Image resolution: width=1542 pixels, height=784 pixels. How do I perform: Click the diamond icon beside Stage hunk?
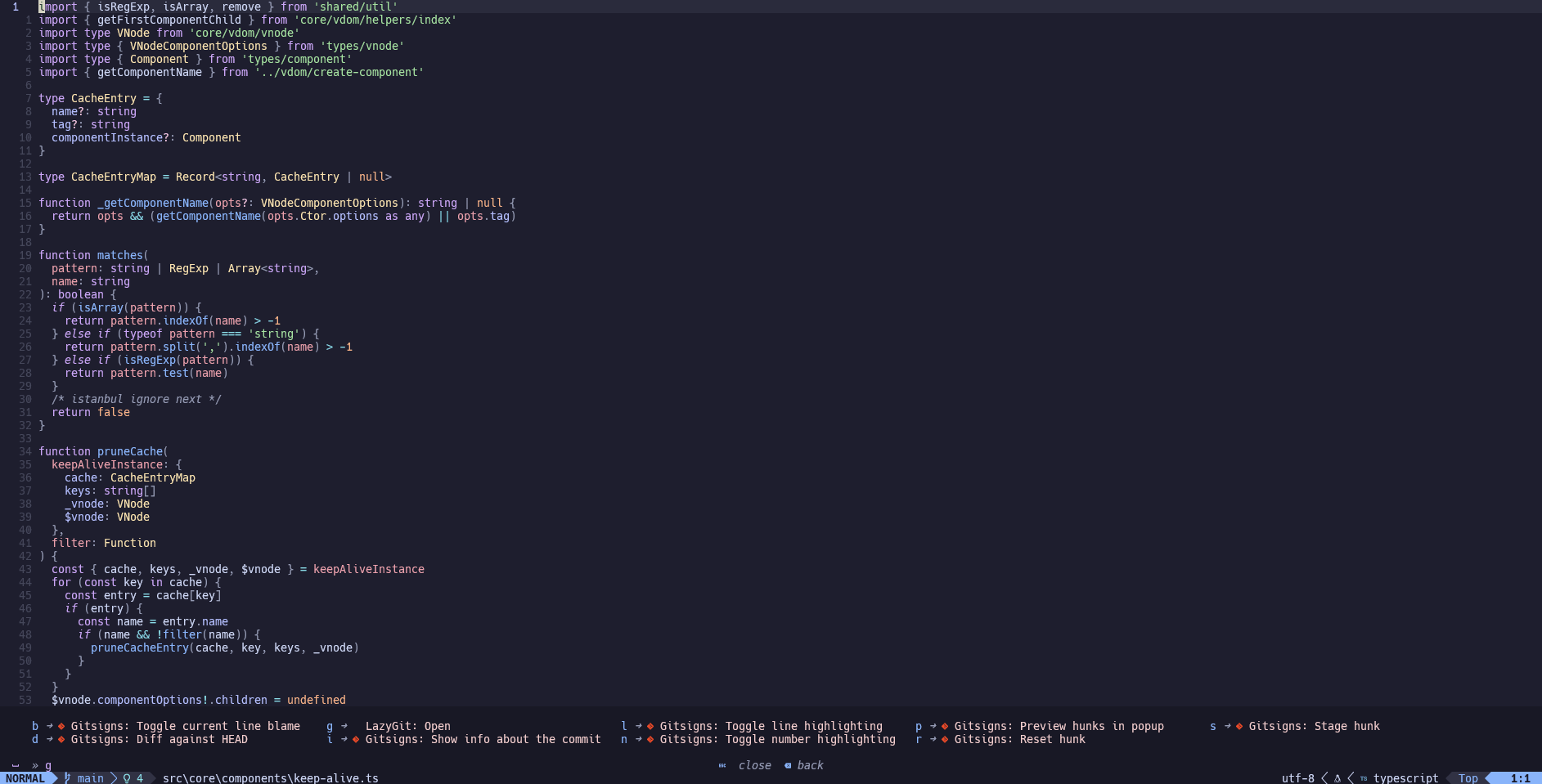(1239, 726)
